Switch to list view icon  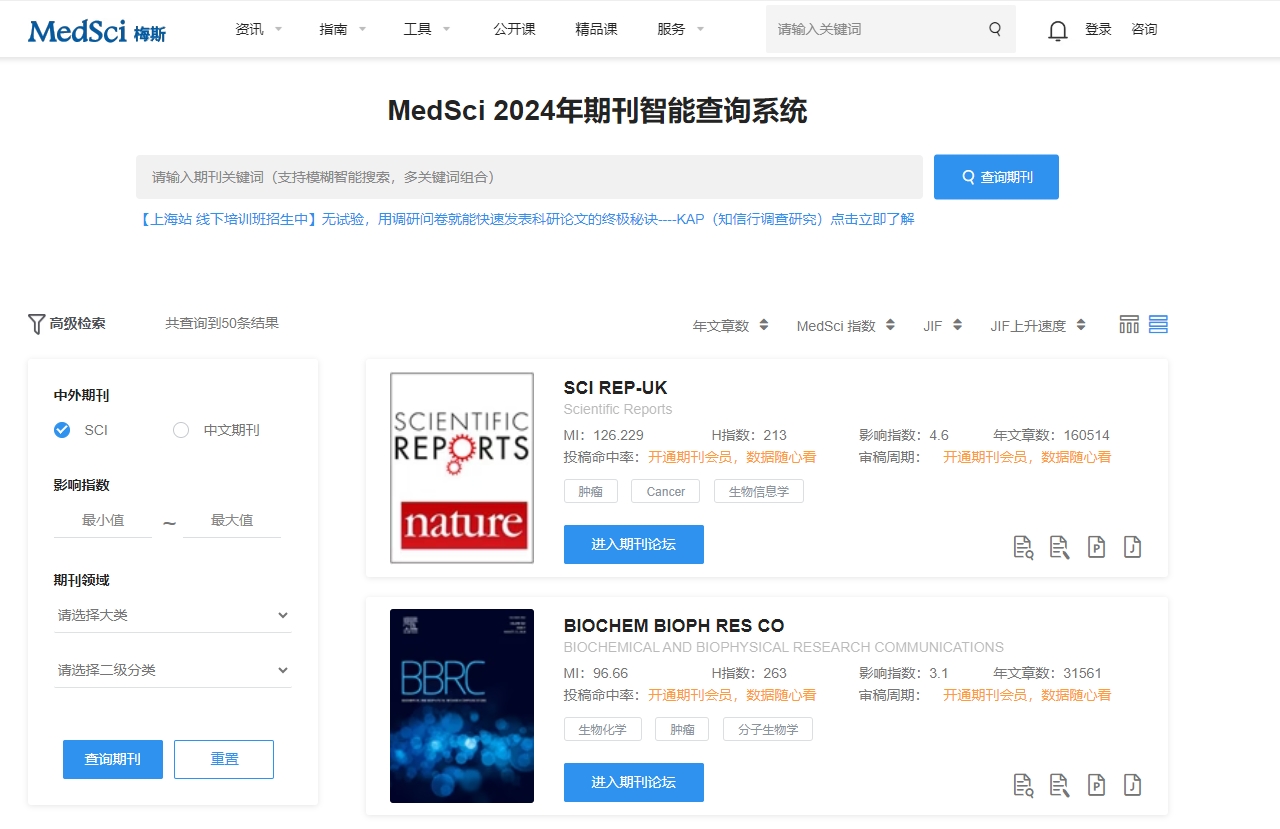click(1158, 324)
